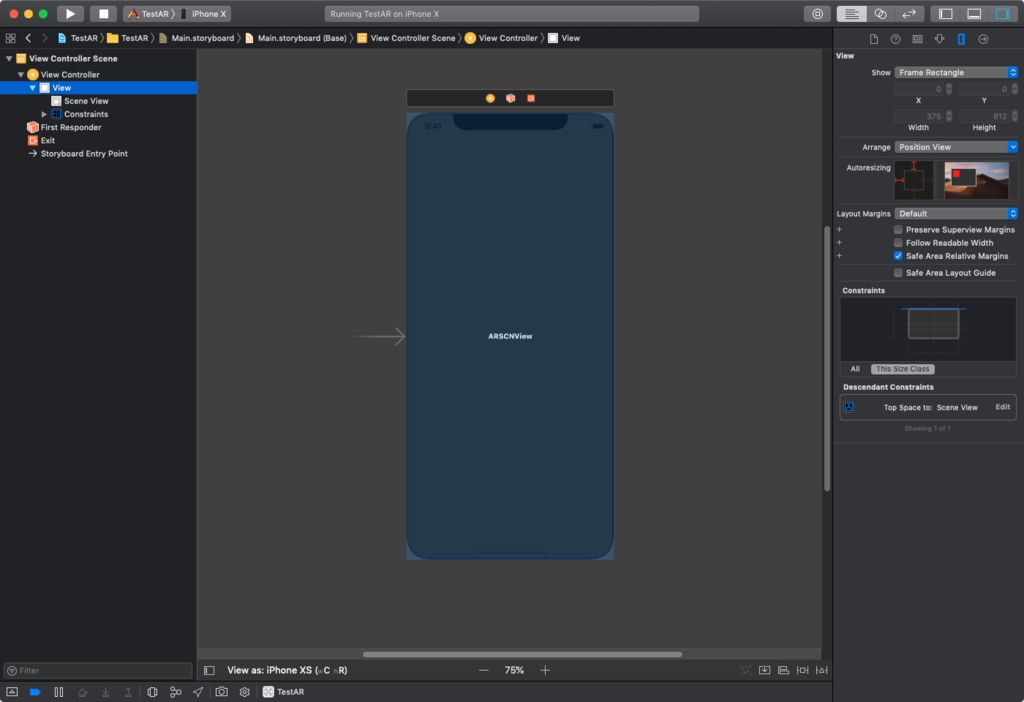The height and width of the screenshot is (702, 1024).
Task: Open the Identity inspector tab
Action: click(918, 39)
